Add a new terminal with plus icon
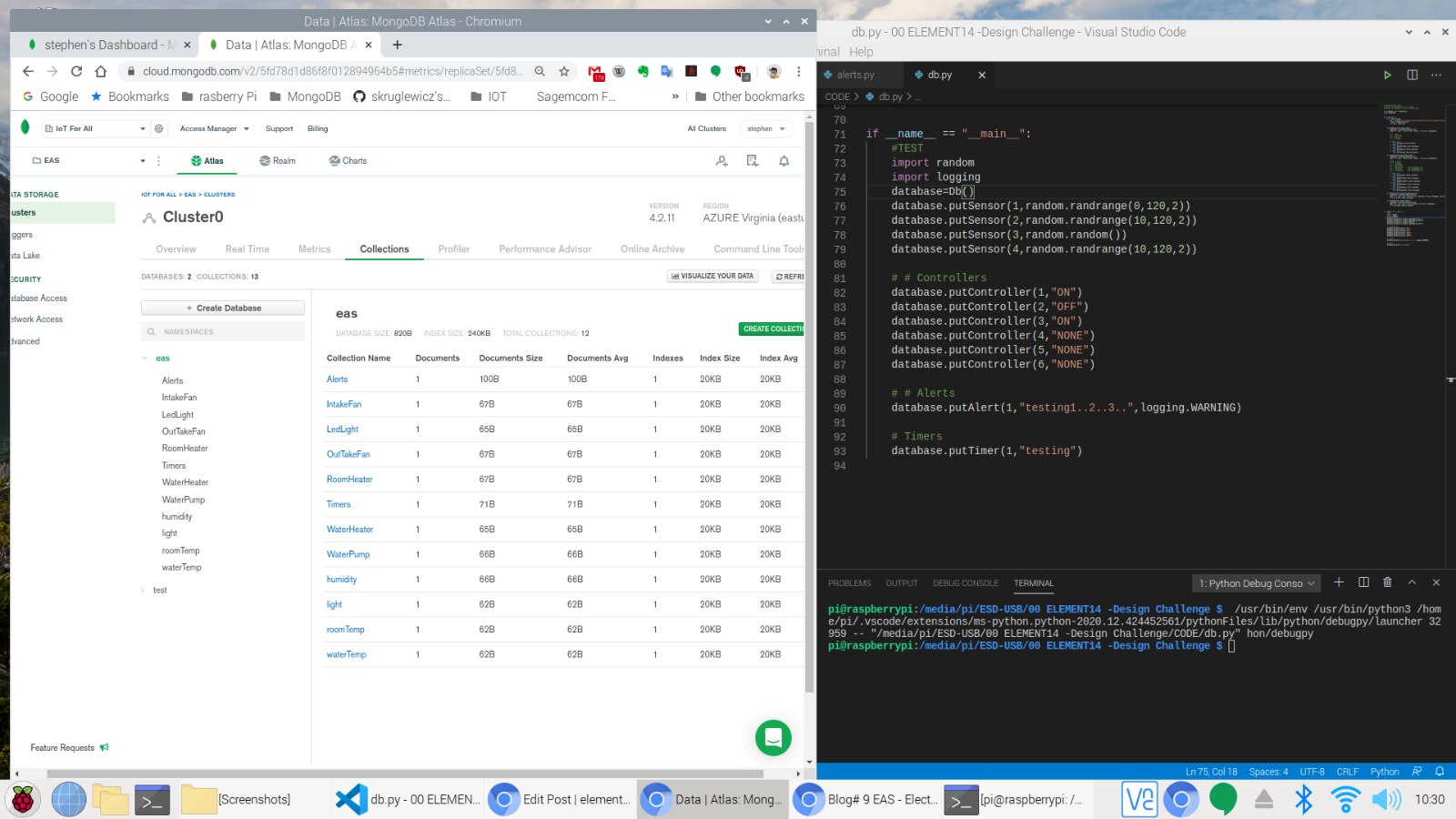 pos(1339,582)
